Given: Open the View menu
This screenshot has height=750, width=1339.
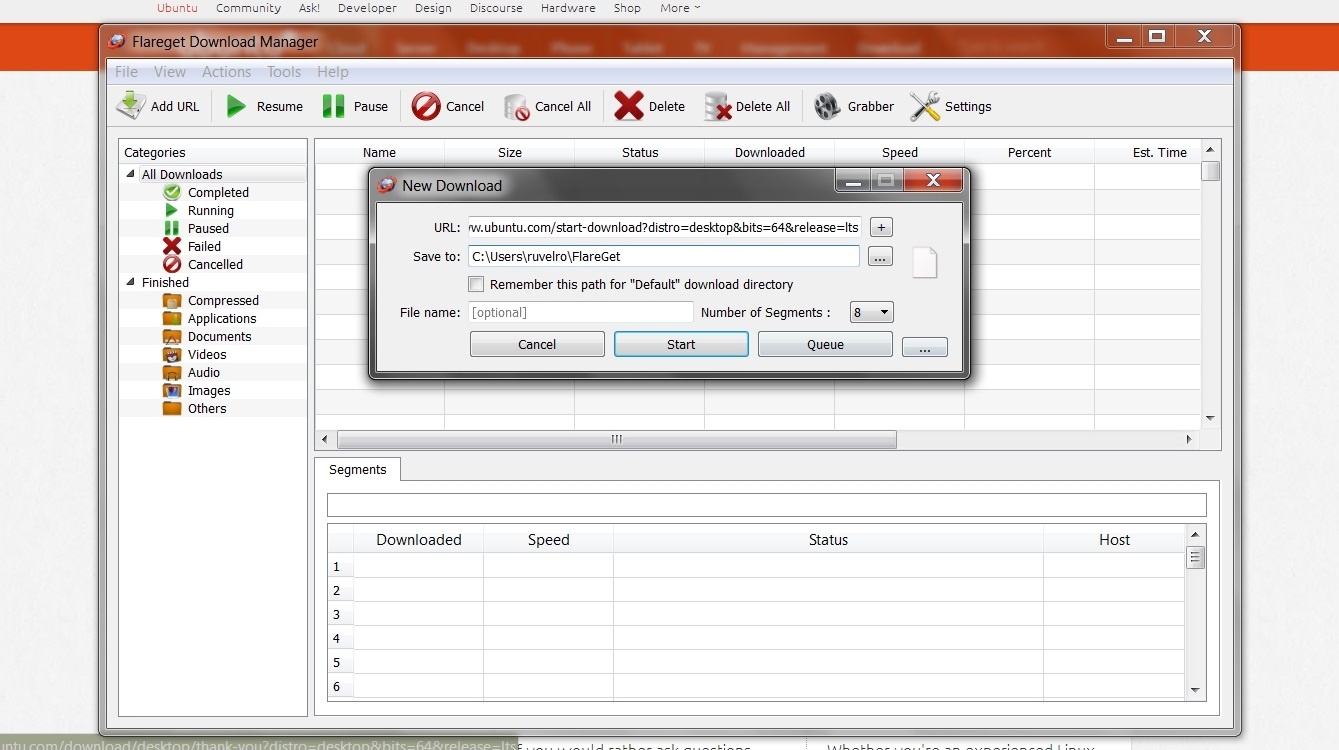Looking at the screenshot, I should point(170,72).
